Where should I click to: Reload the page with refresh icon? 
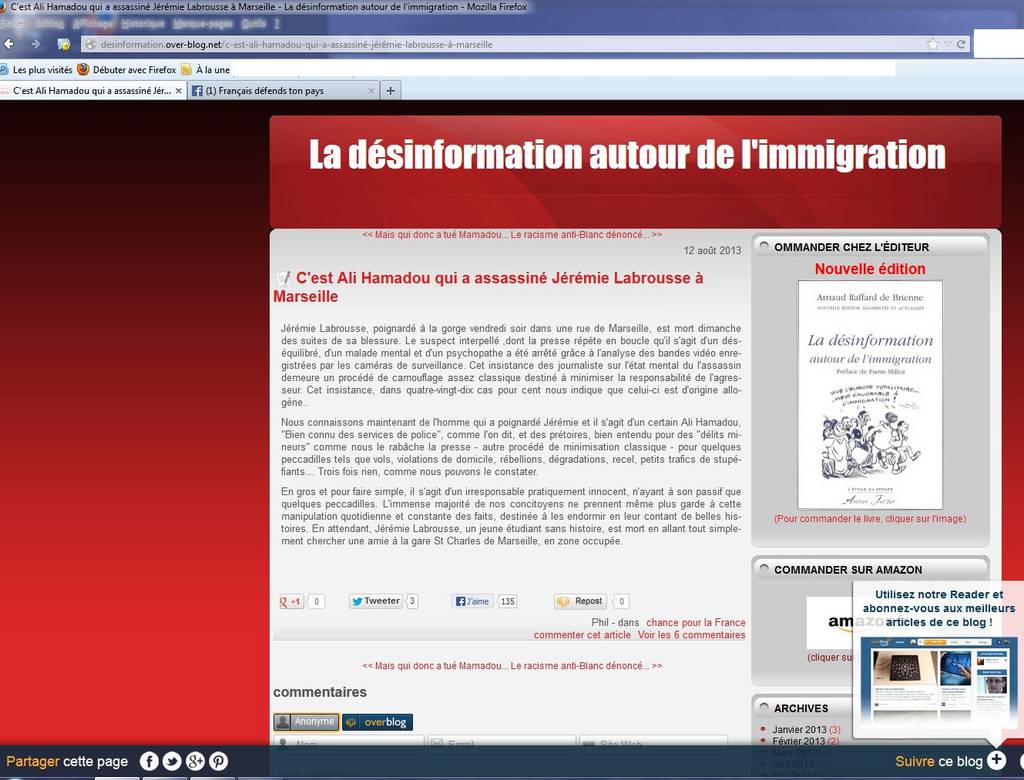961,44
